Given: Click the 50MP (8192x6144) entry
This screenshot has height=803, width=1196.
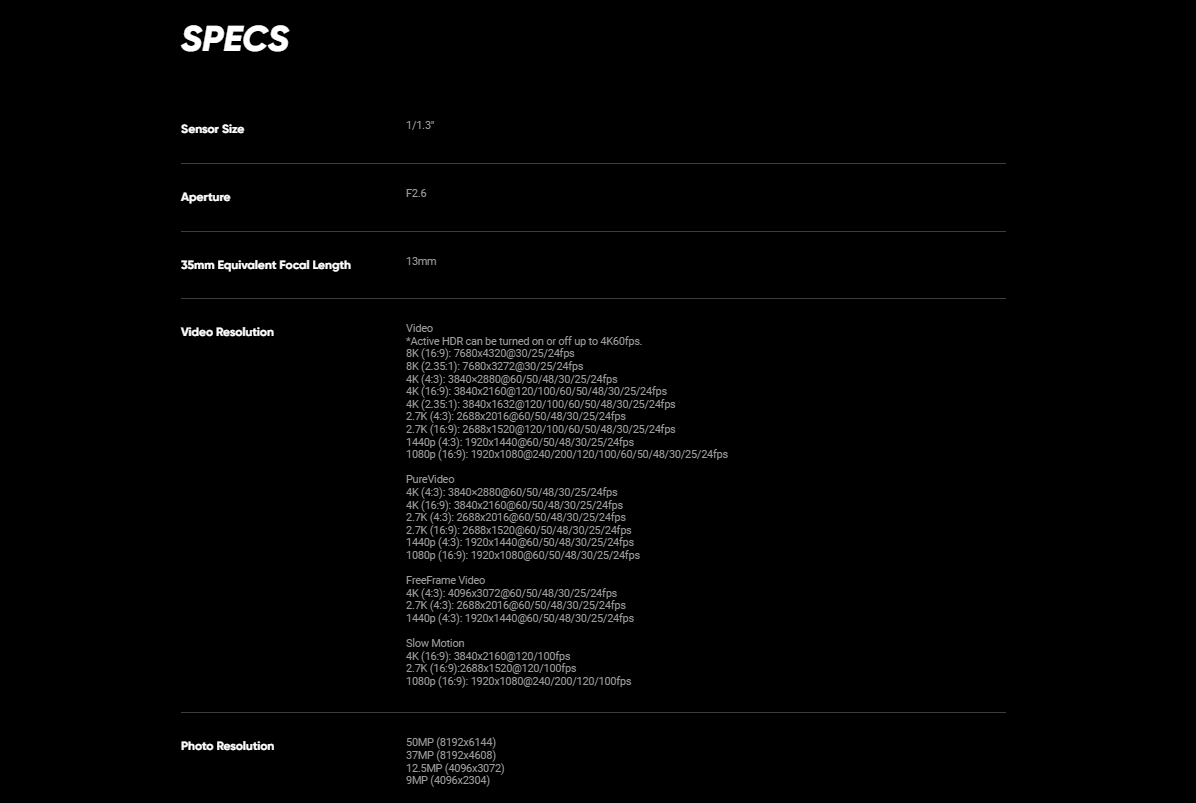Looking at the screenshot, I should click(x=451, y=742).
